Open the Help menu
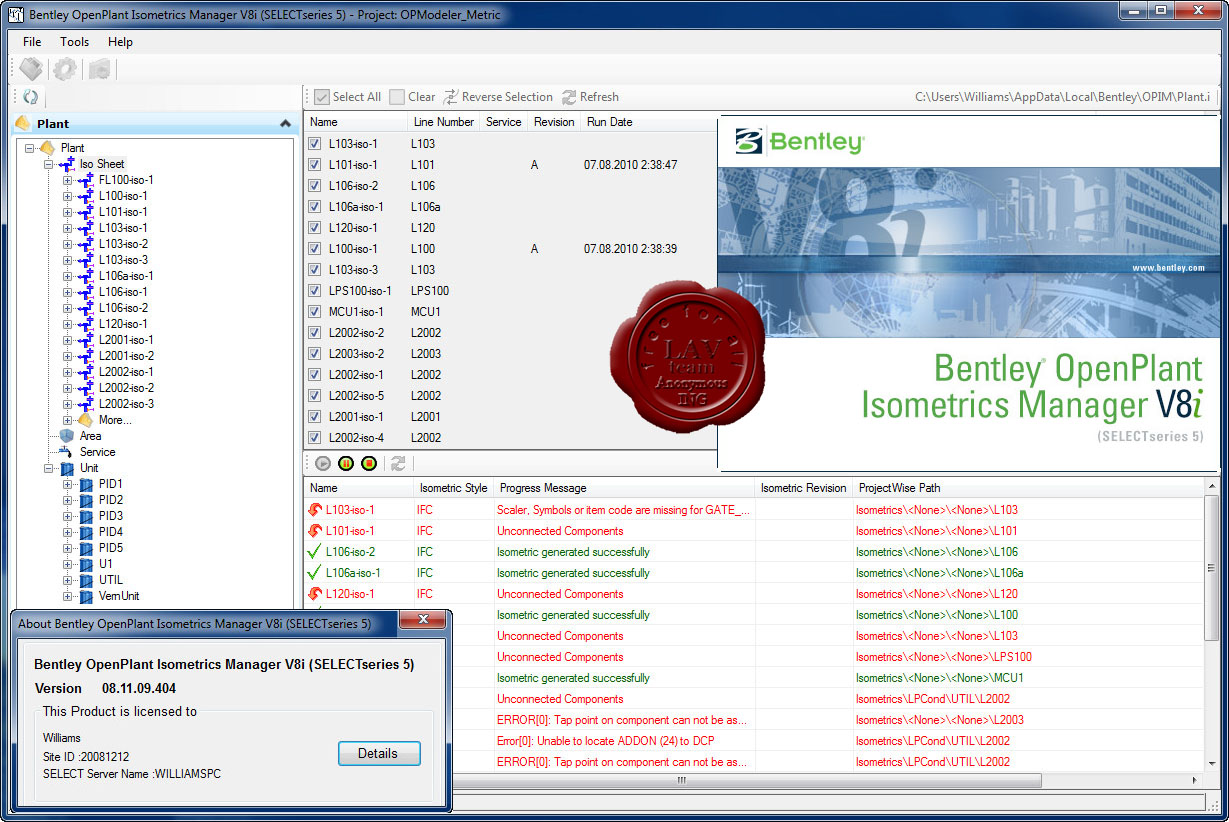The height and width of the screenshot is (822, 1229). (120, 42)
